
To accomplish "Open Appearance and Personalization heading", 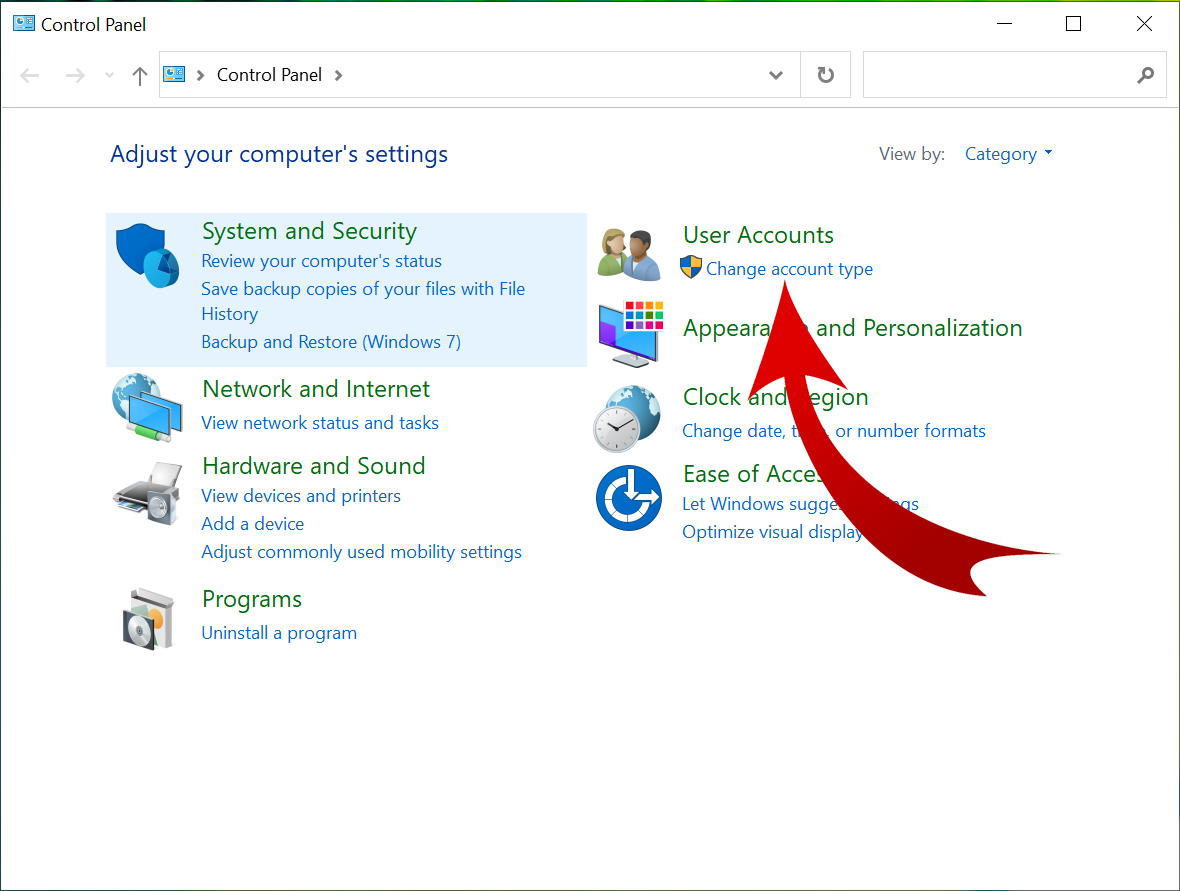I will pos(853,328).
